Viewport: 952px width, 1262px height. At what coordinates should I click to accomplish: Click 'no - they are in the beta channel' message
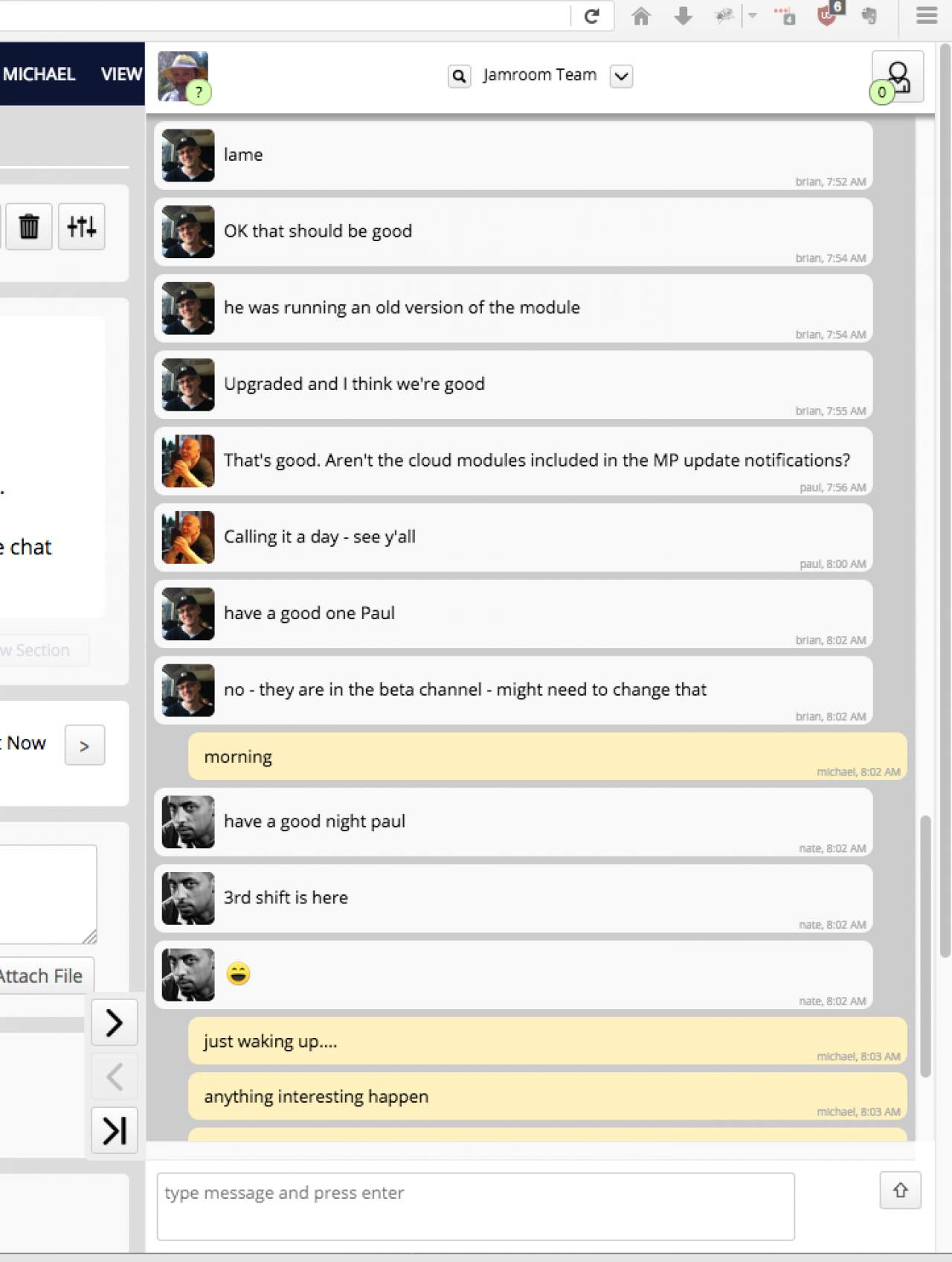coord(513,691)
